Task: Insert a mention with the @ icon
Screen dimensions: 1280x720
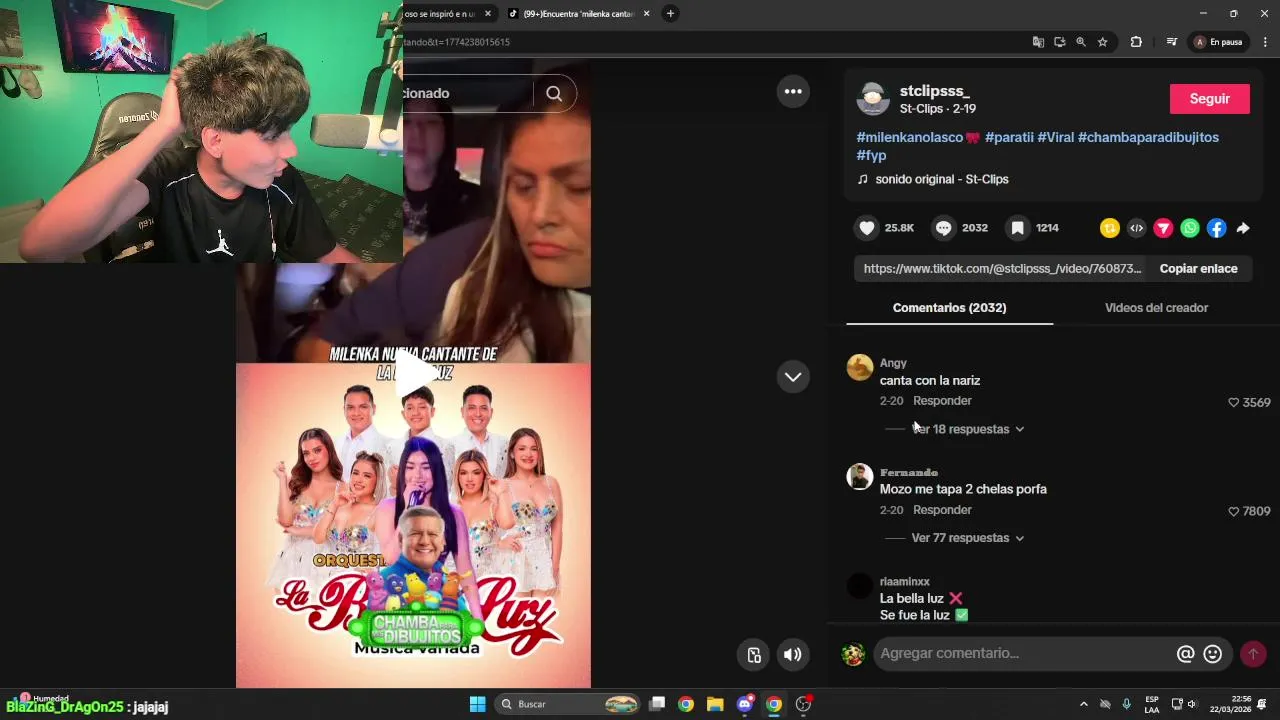Action: click(x=1185, y=654)
